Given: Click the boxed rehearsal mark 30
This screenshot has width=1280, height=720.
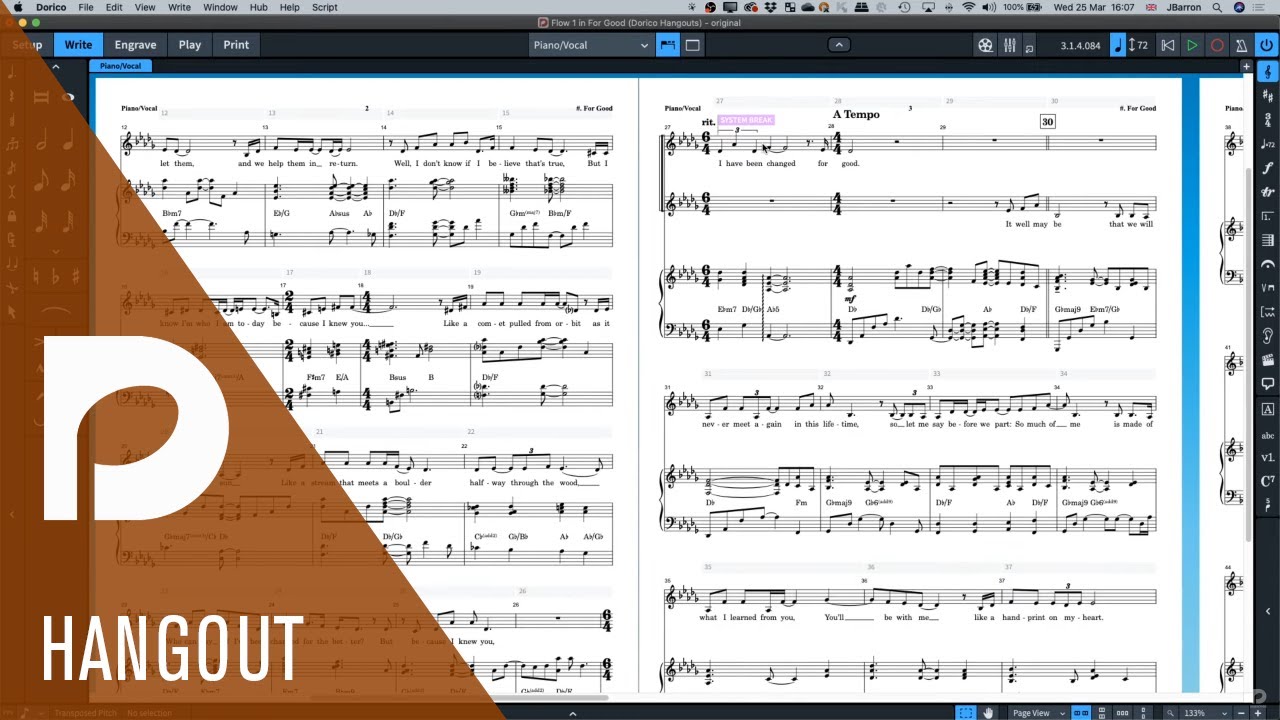Looking at the screenshot, I should click(x=1047, y=122).
